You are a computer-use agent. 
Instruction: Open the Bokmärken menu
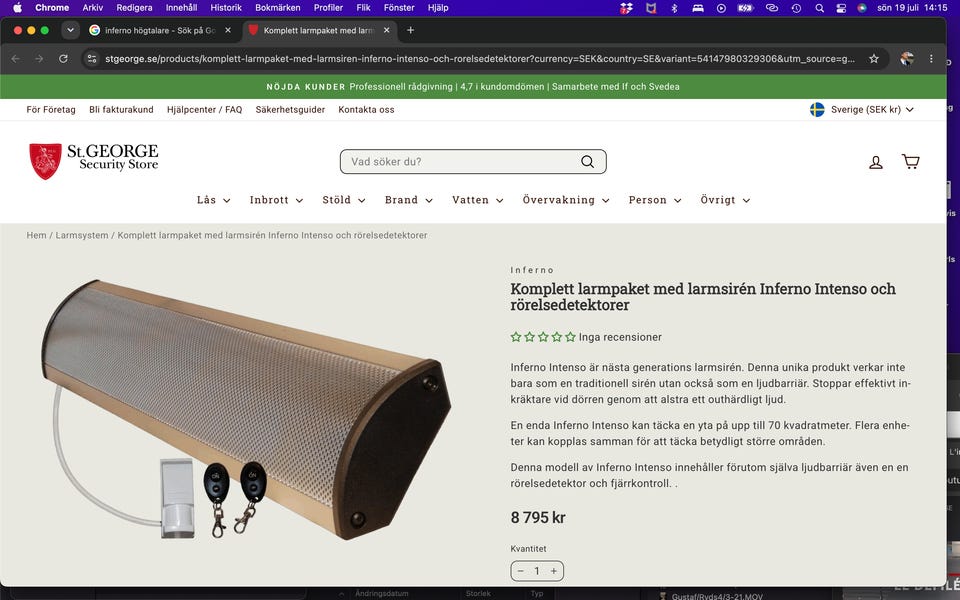pyautogui.click(x=277, y=8)
